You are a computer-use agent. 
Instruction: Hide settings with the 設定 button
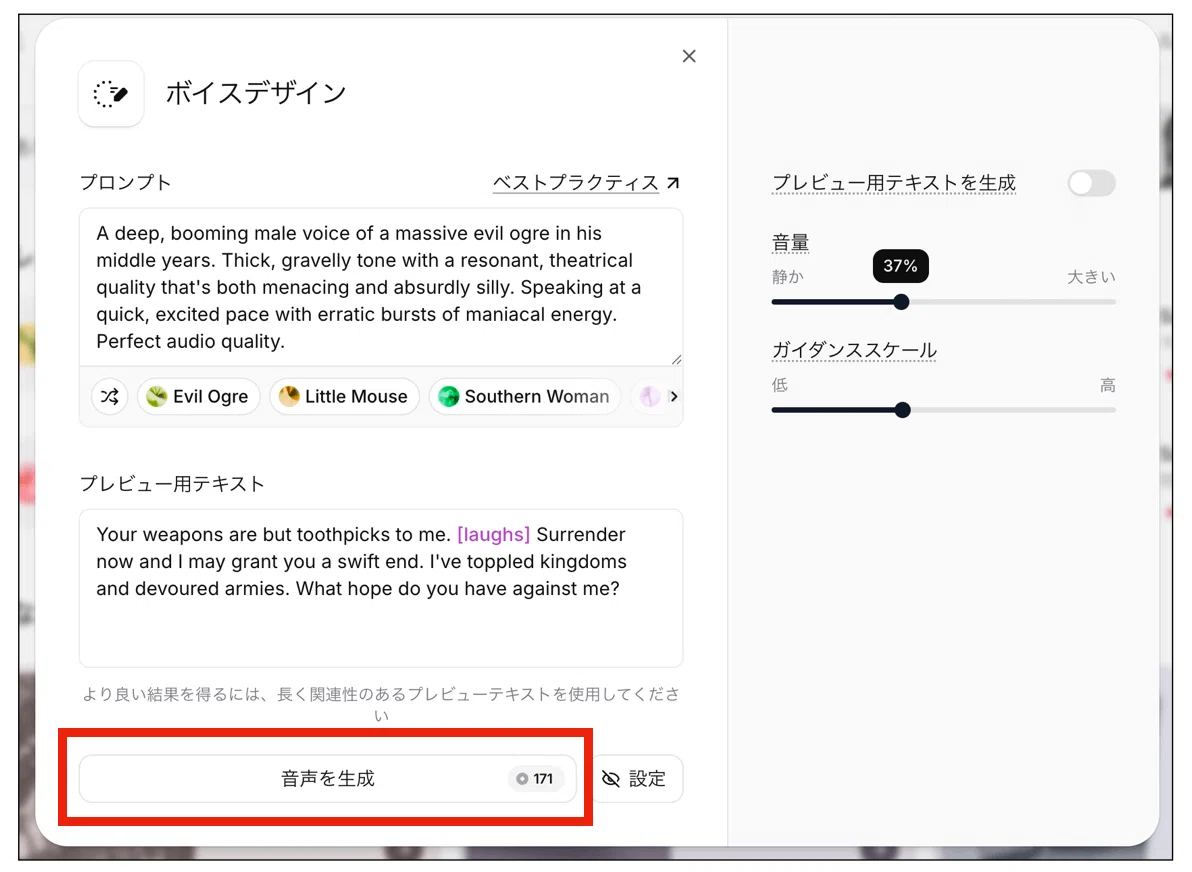click(636, 778)
